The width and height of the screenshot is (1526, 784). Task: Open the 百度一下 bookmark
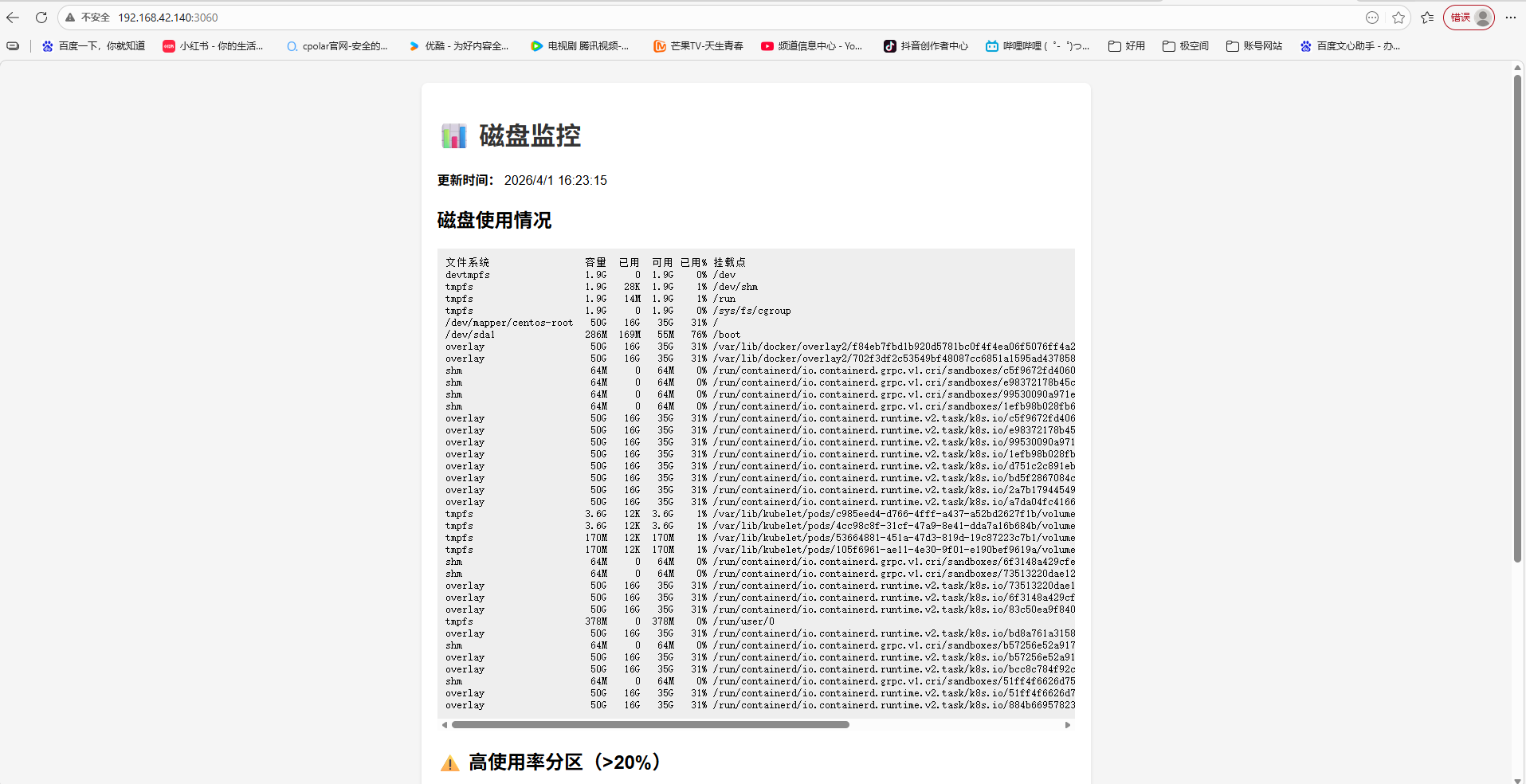(93, 46)
